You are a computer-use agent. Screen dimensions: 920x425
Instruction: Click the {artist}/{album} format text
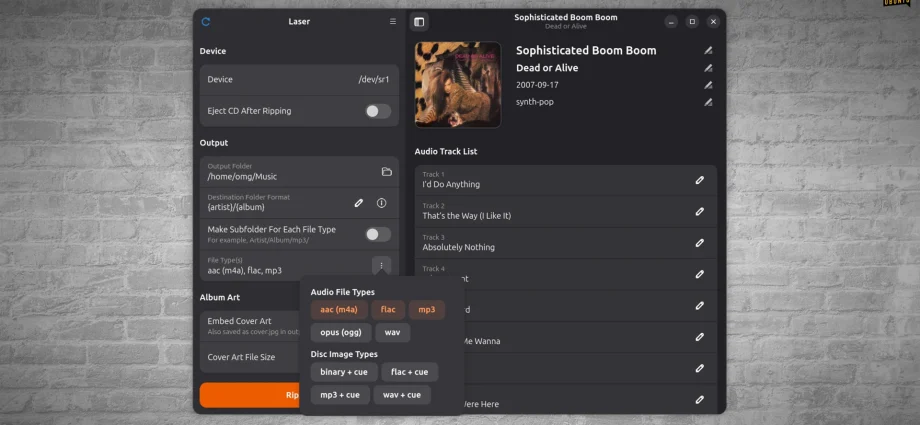[x=236, y=207]
